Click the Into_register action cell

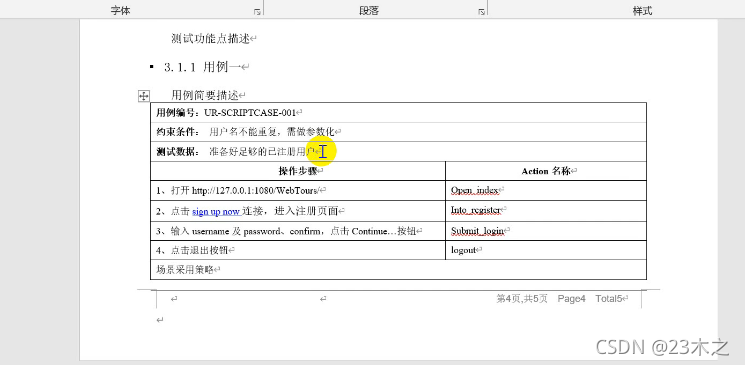546,211
